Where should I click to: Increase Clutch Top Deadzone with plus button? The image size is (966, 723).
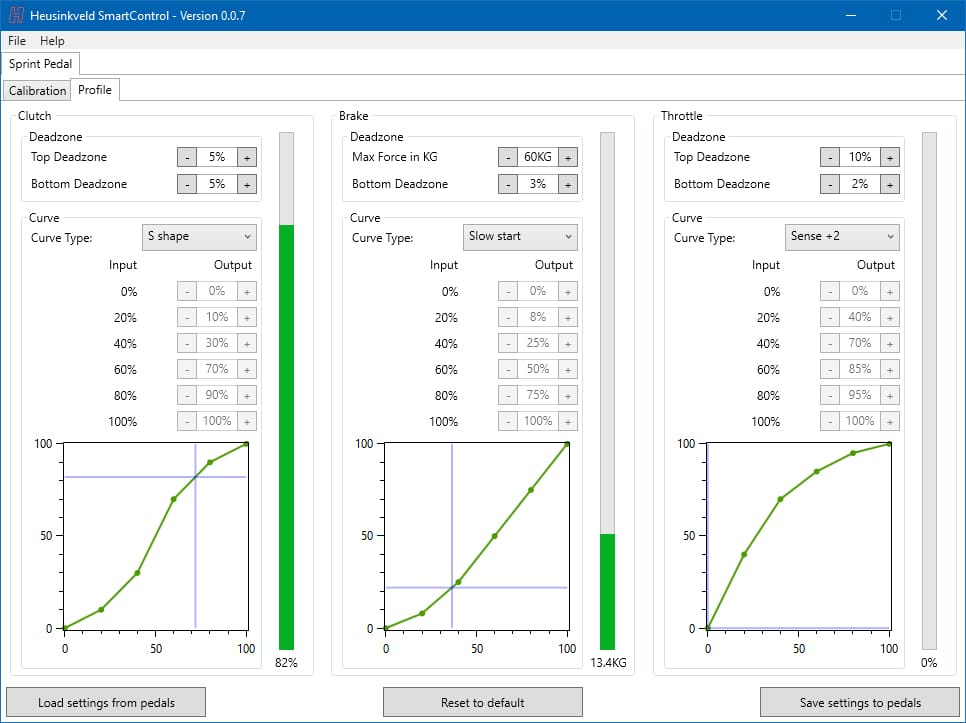247,157
